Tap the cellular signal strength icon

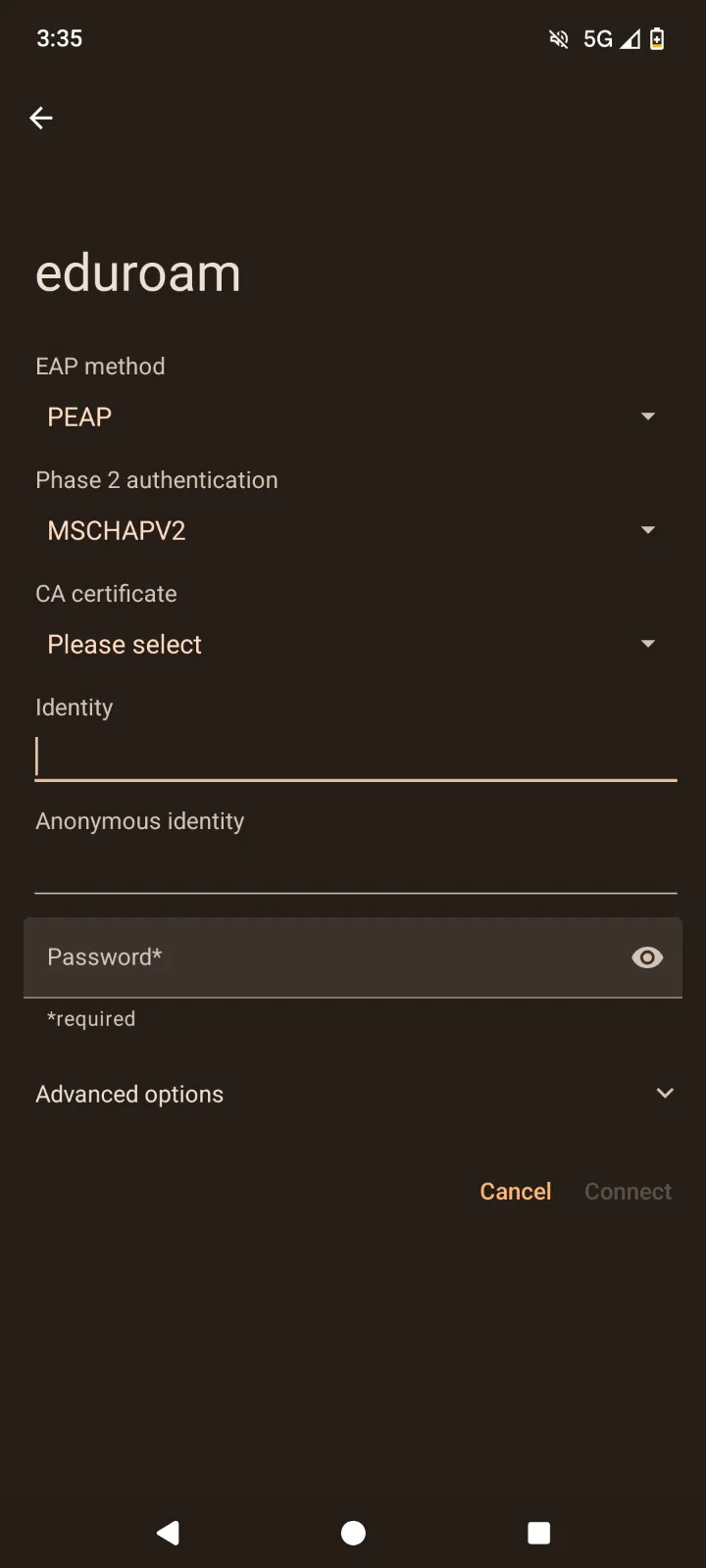630,39
